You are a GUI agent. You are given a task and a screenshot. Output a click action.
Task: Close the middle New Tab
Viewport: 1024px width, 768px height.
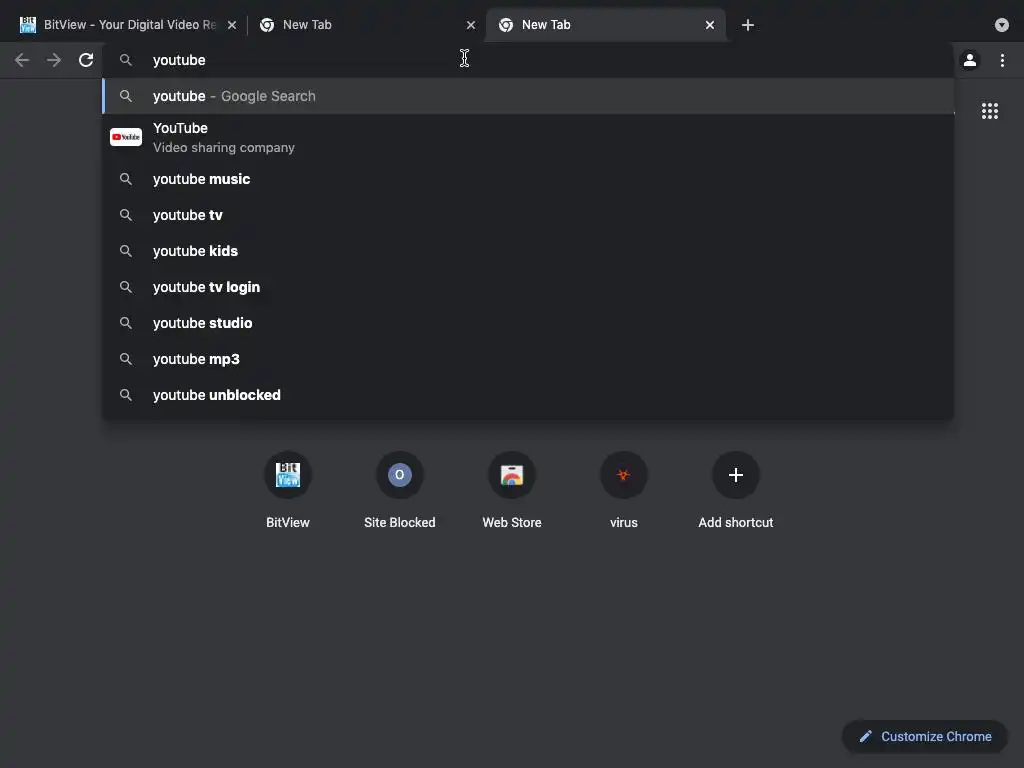pos(471,25)
